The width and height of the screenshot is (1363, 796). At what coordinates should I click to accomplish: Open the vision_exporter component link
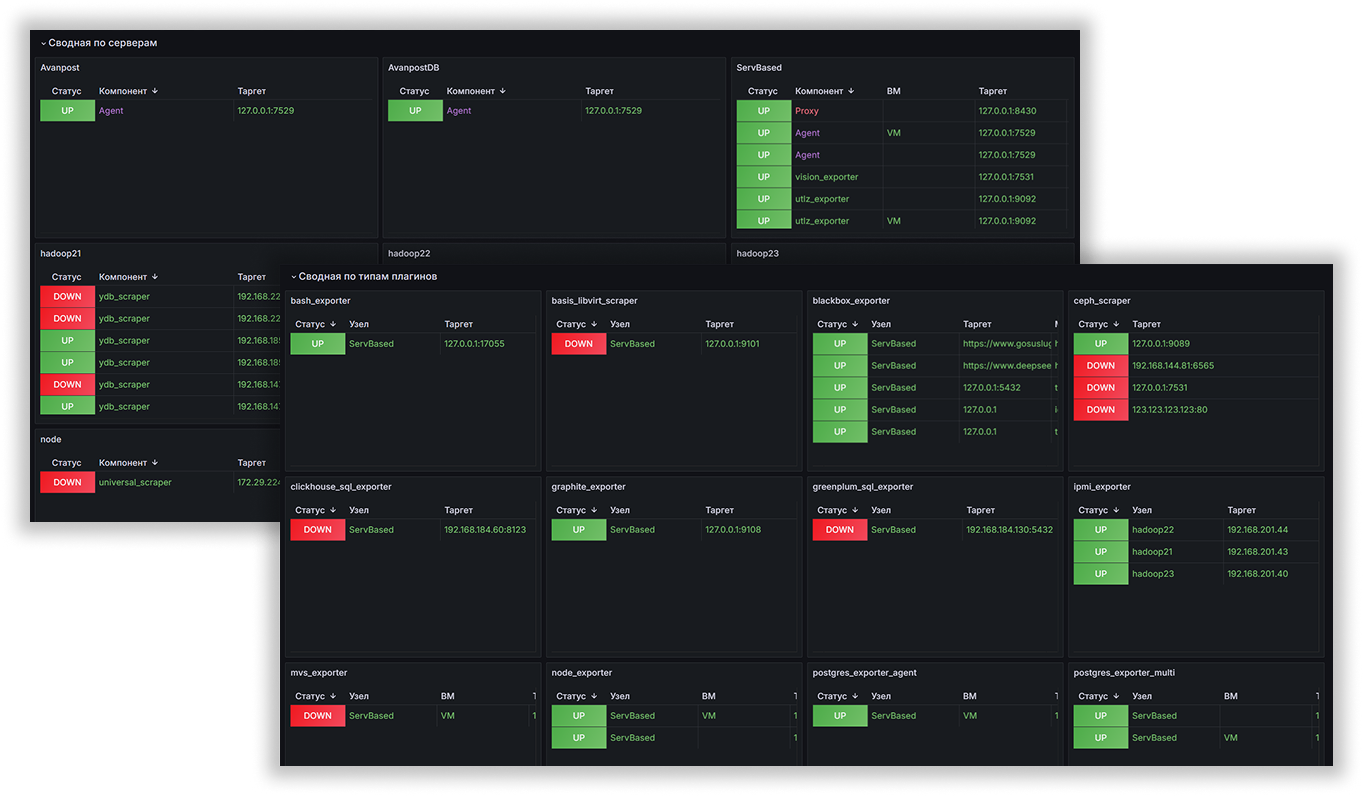coord(826,177)
